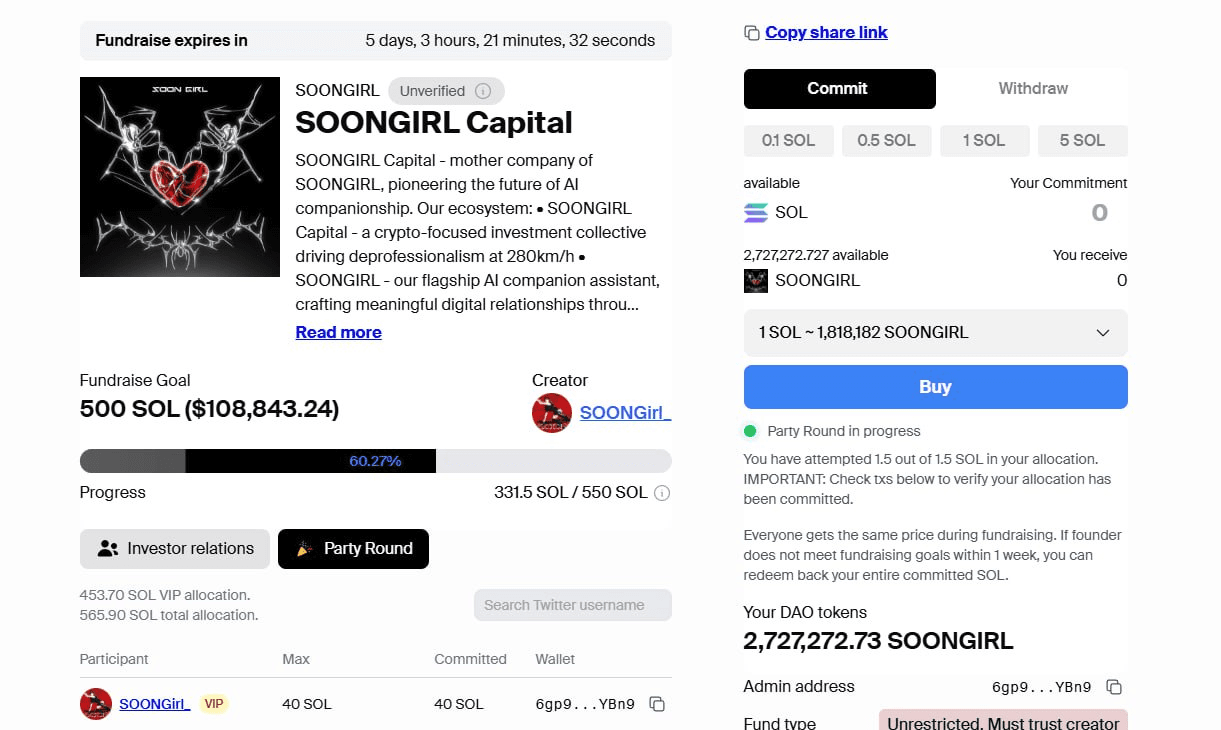Click the copy share link icon
The width and height of the screenshot is (1221, 730).
[x=752, y=33]
